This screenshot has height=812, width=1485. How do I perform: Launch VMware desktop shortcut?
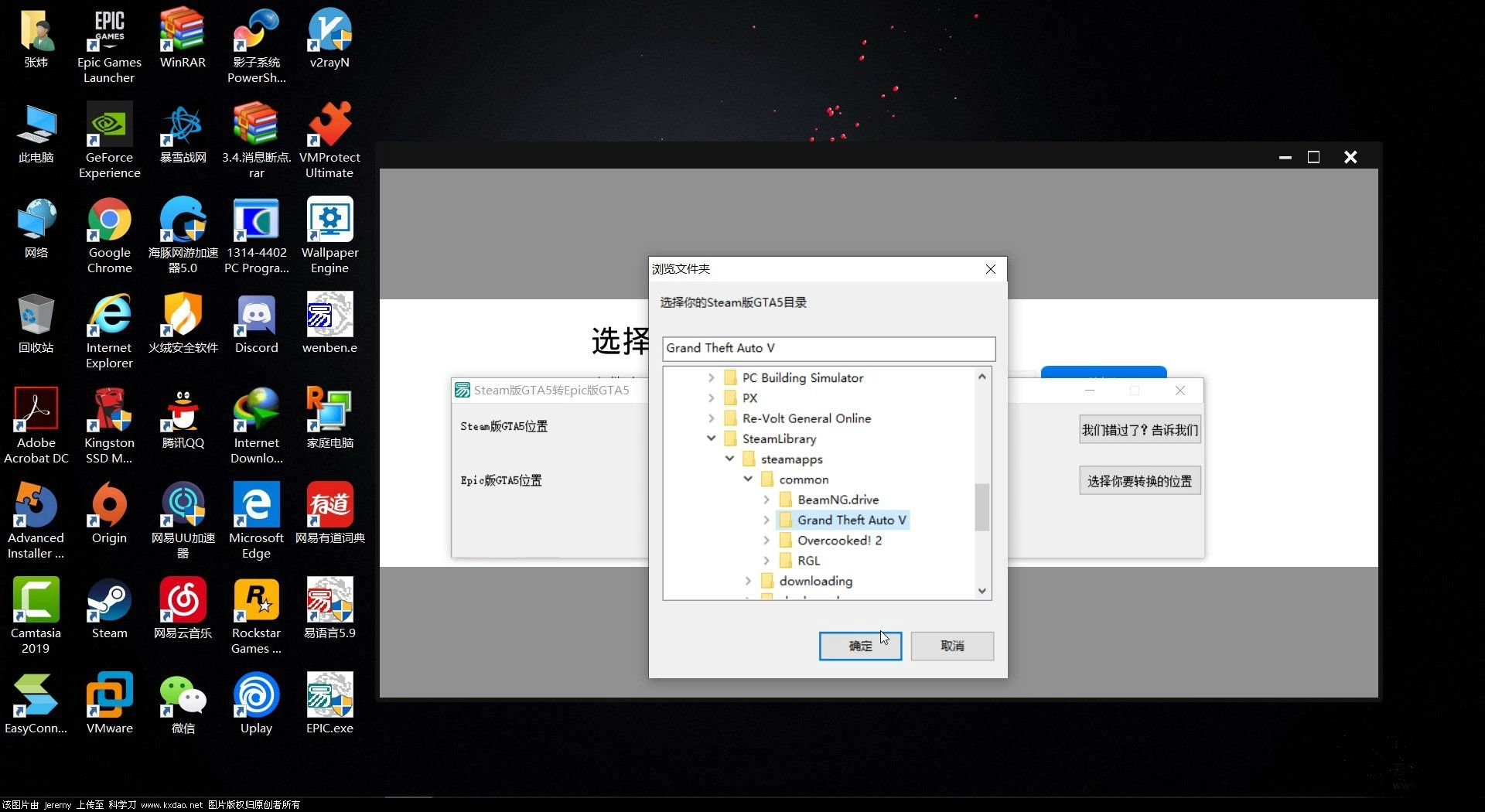click(109, 705)
